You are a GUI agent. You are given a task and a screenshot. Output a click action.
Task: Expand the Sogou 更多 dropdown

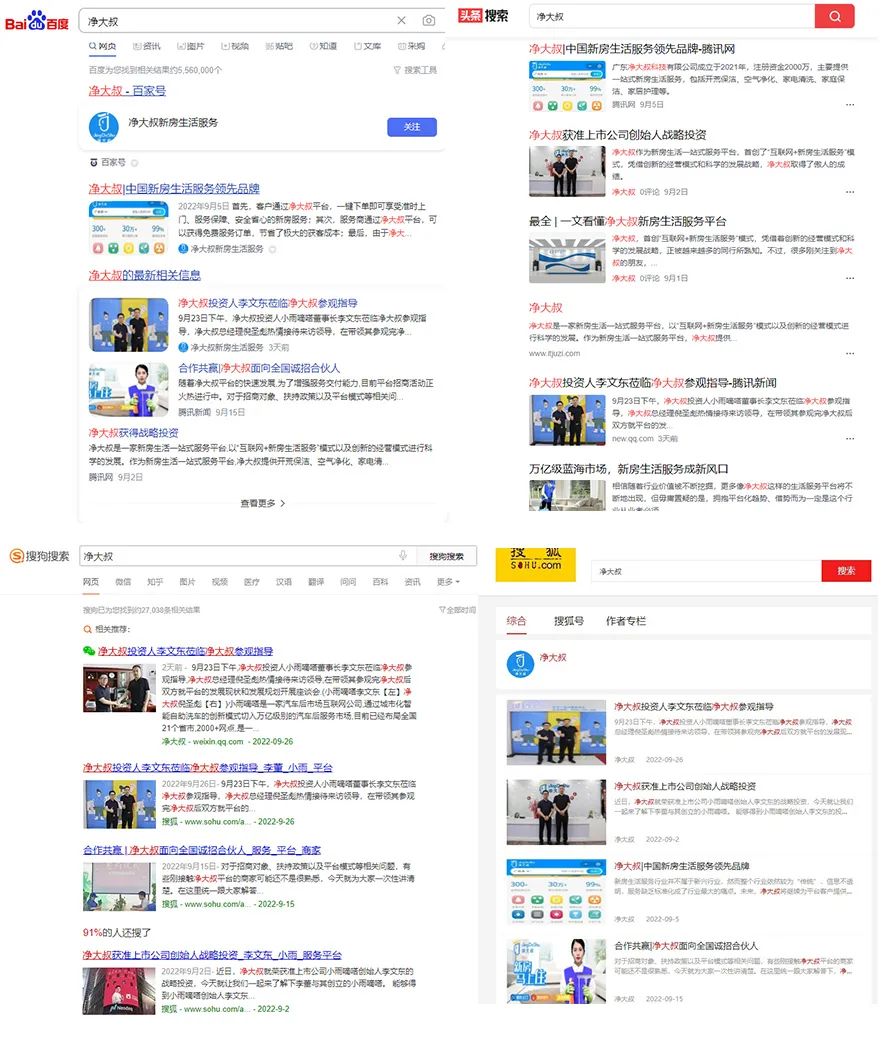[x=448, y=582]
